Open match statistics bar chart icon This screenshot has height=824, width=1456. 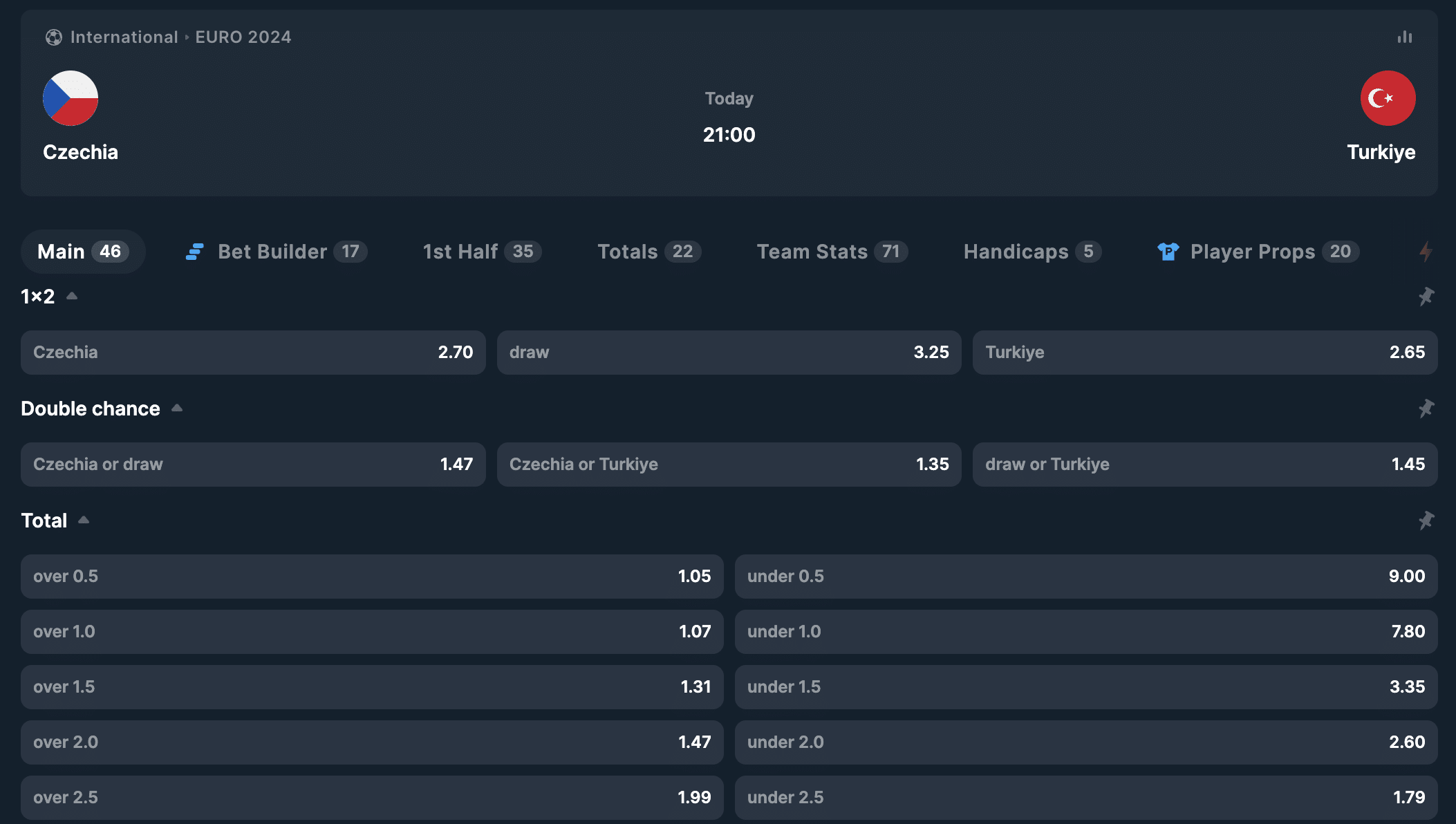coord(1404,37)
